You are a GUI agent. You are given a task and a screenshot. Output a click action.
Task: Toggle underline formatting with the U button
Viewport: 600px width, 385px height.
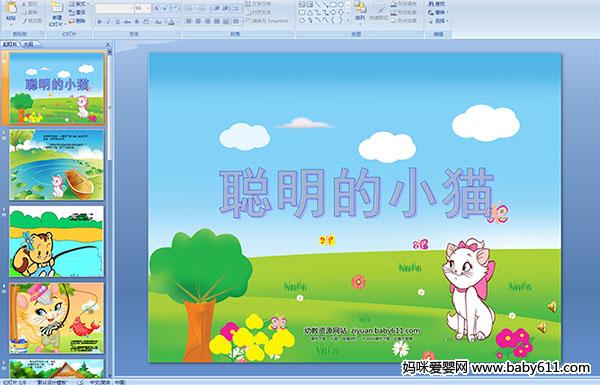(117, 22)
